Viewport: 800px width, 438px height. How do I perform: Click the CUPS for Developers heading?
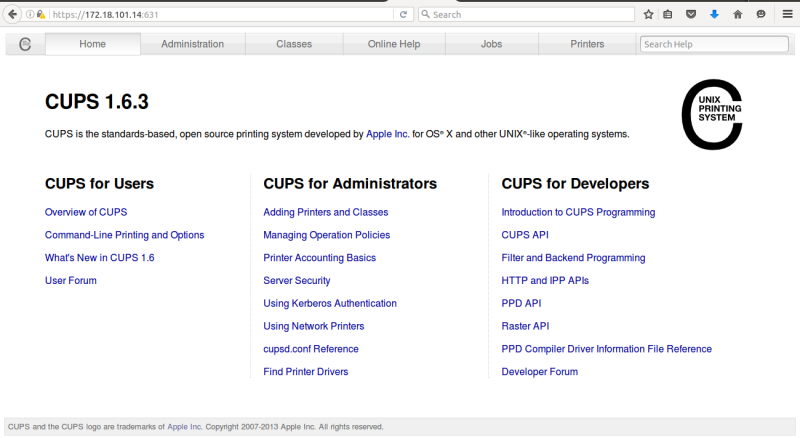[575, 184]
